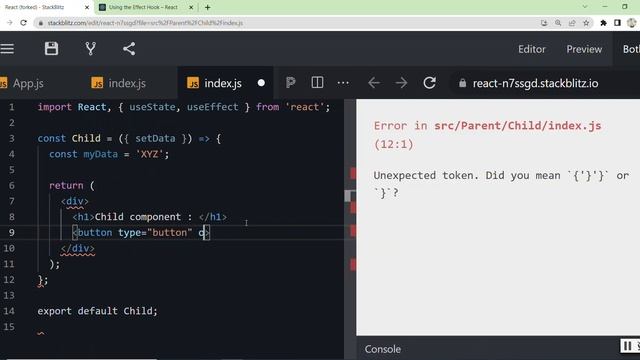
Task: Click 'export default Child;' on line 14
Action: click(97, 311)
